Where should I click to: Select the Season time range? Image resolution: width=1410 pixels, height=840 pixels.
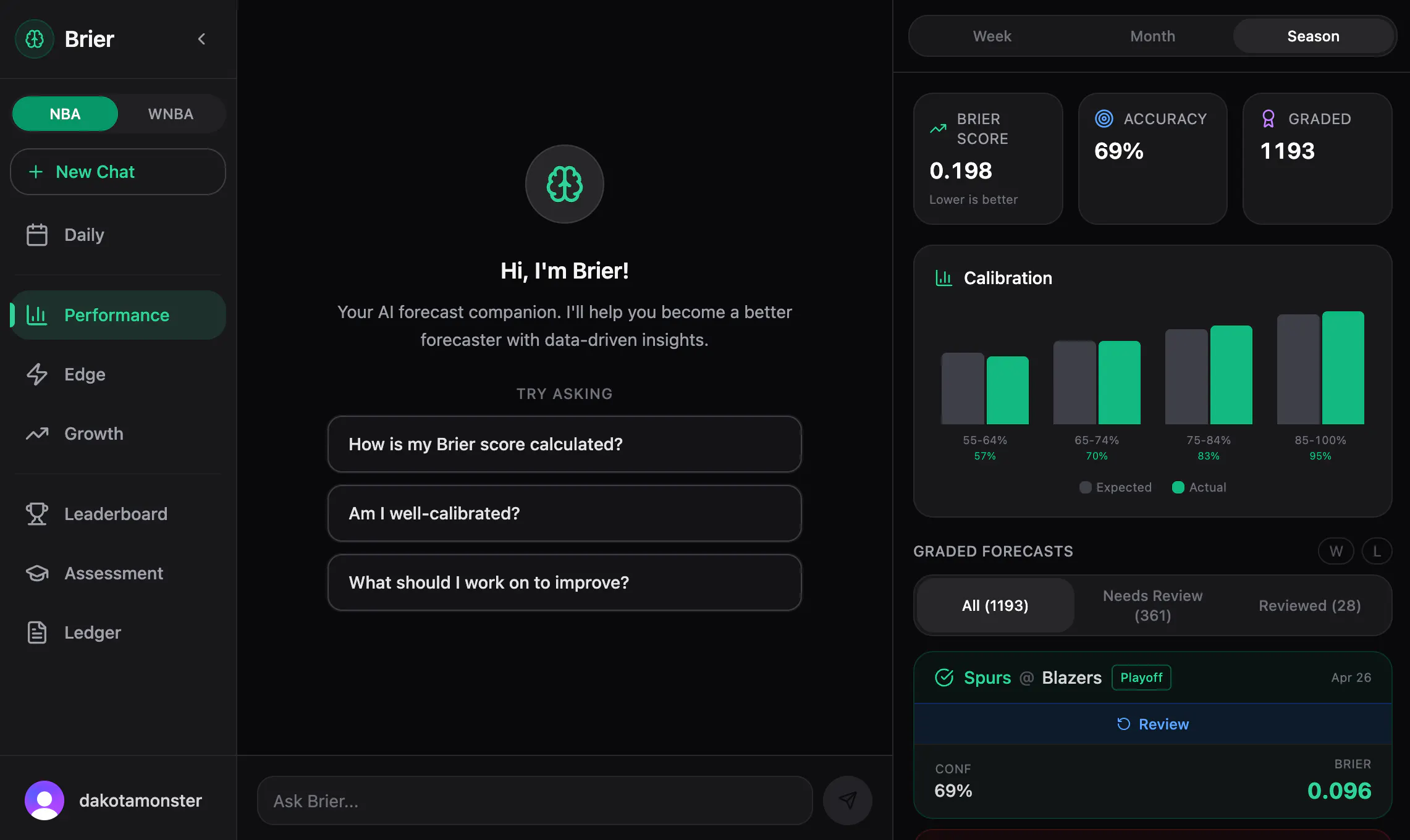coord(1314,36)
